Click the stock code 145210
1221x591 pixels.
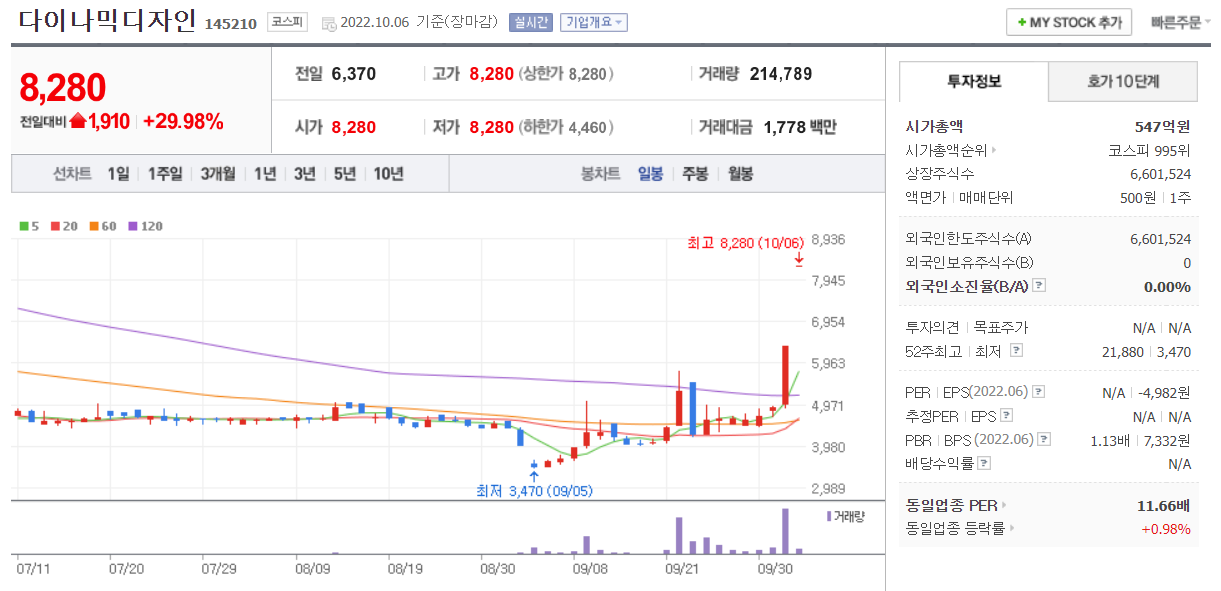click(x=230, y=24)
